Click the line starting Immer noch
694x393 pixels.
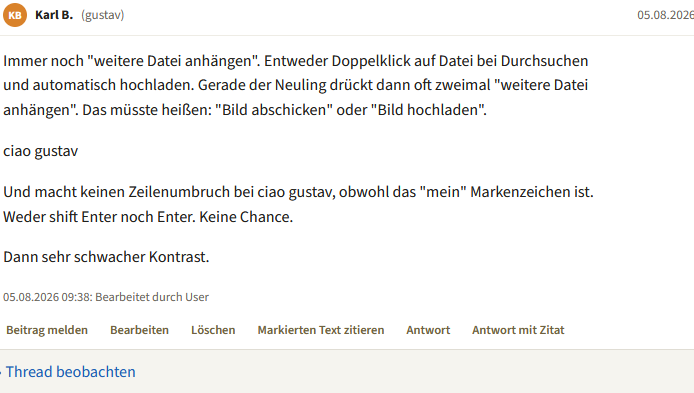[x=296, y=61]
